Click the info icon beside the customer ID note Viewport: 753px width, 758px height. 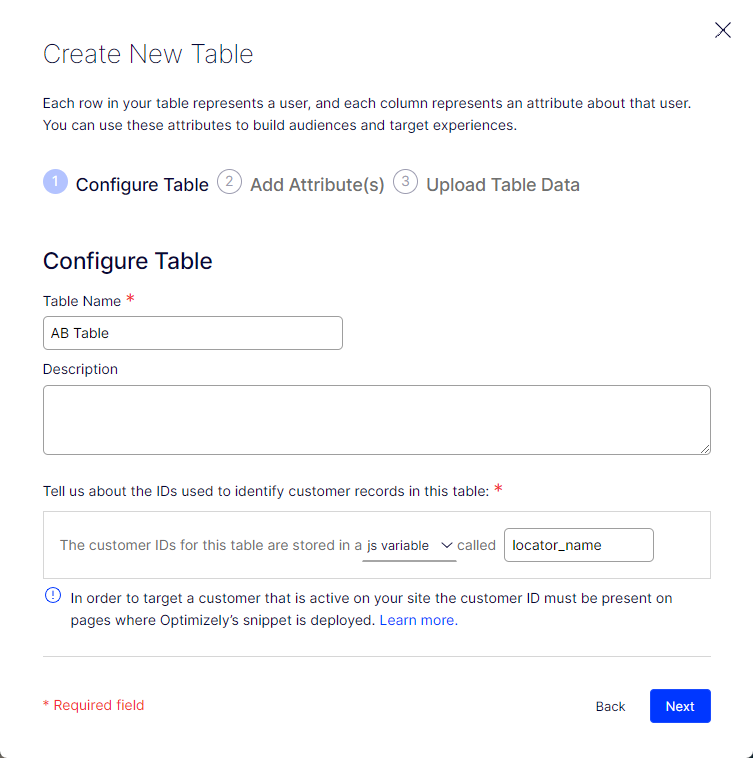point(53,596)
